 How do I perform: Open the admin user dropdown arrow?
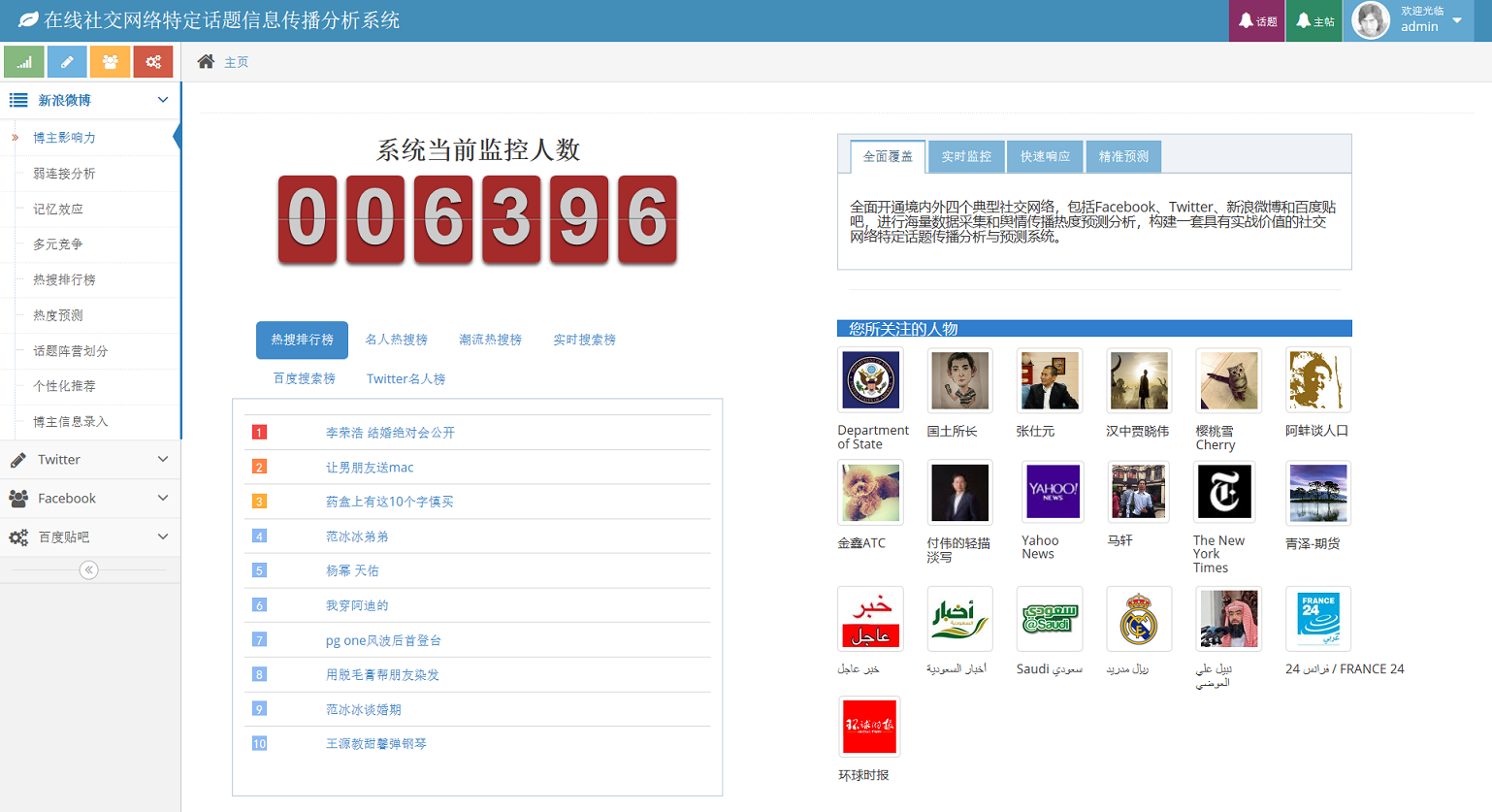pyautogui.click(x=1457, y=20)
